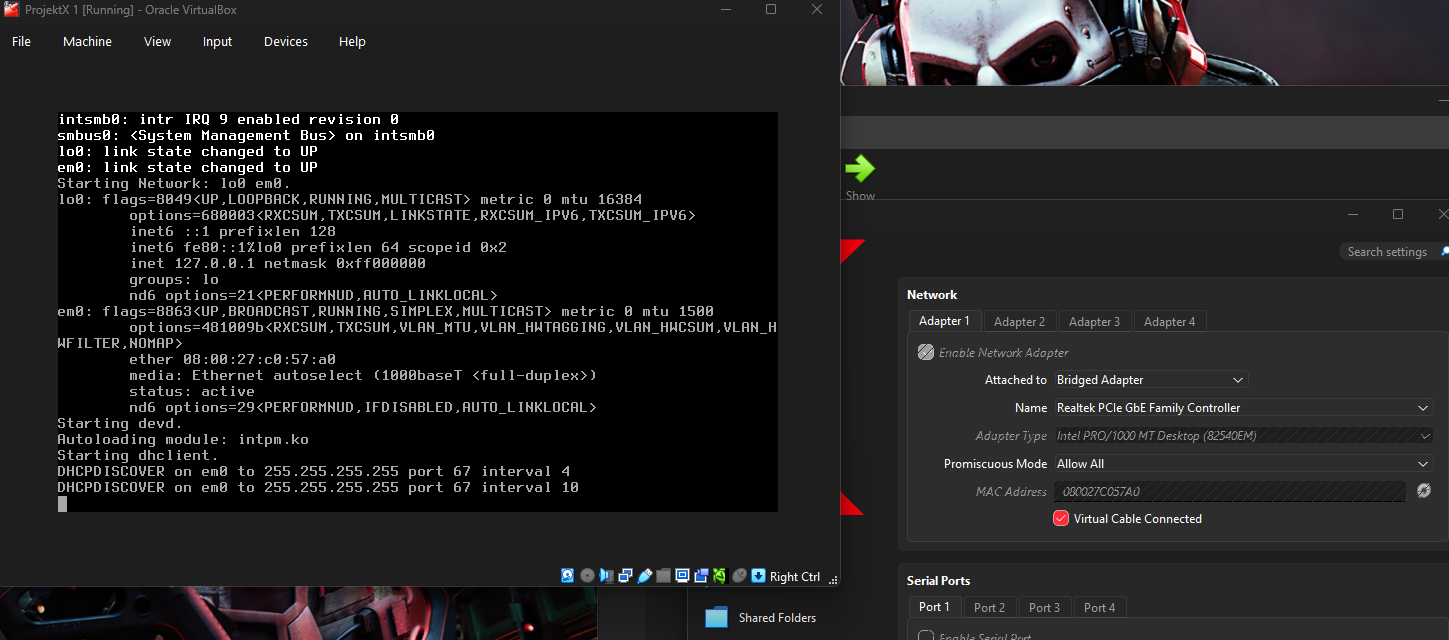Open the display status bar icon
Image resolution: width=1449 pixels, height=640 pixels.
click(x=682, y=575)
